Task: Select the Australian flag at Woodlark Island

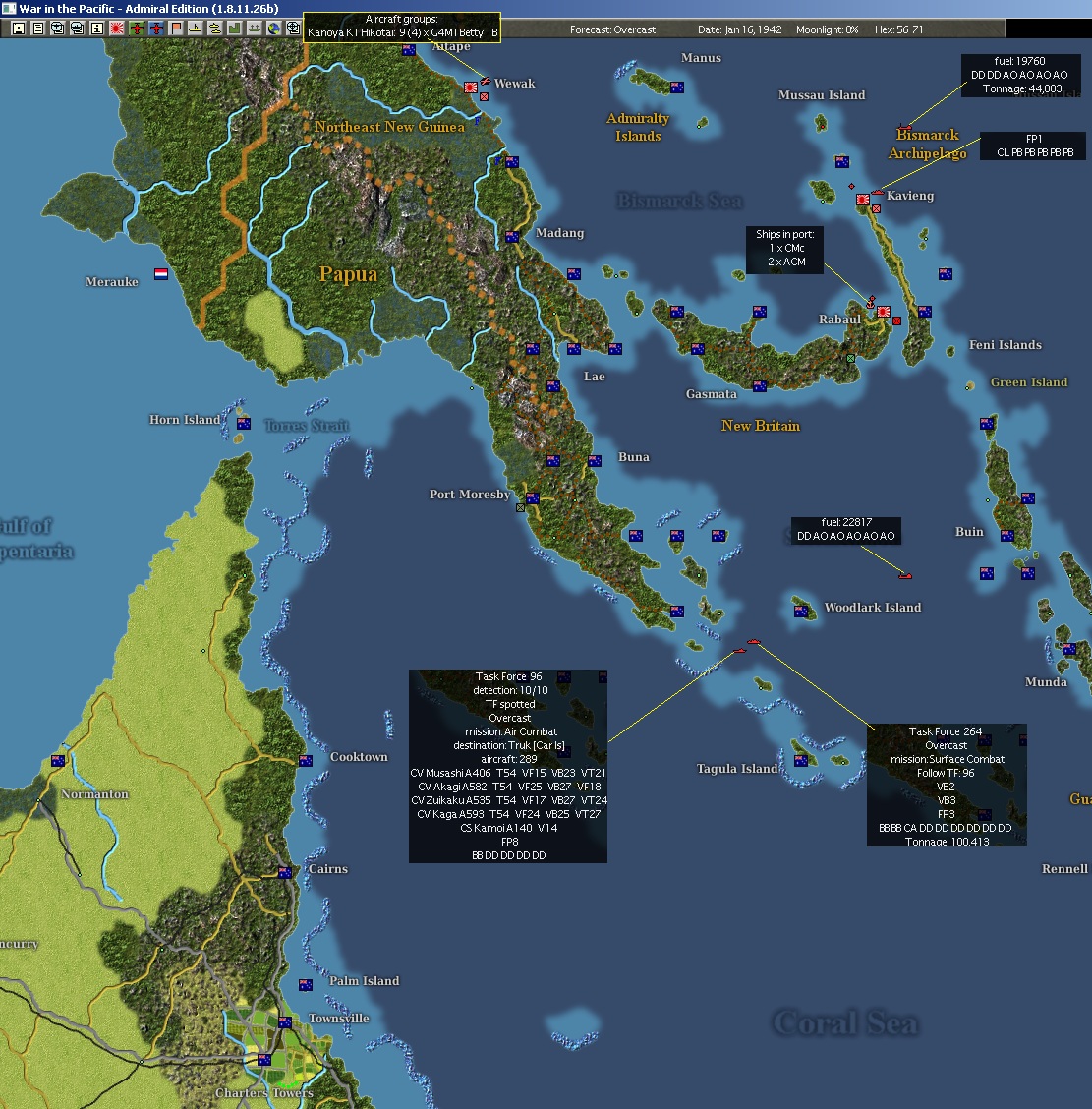Action: click(x=801, y=612)
